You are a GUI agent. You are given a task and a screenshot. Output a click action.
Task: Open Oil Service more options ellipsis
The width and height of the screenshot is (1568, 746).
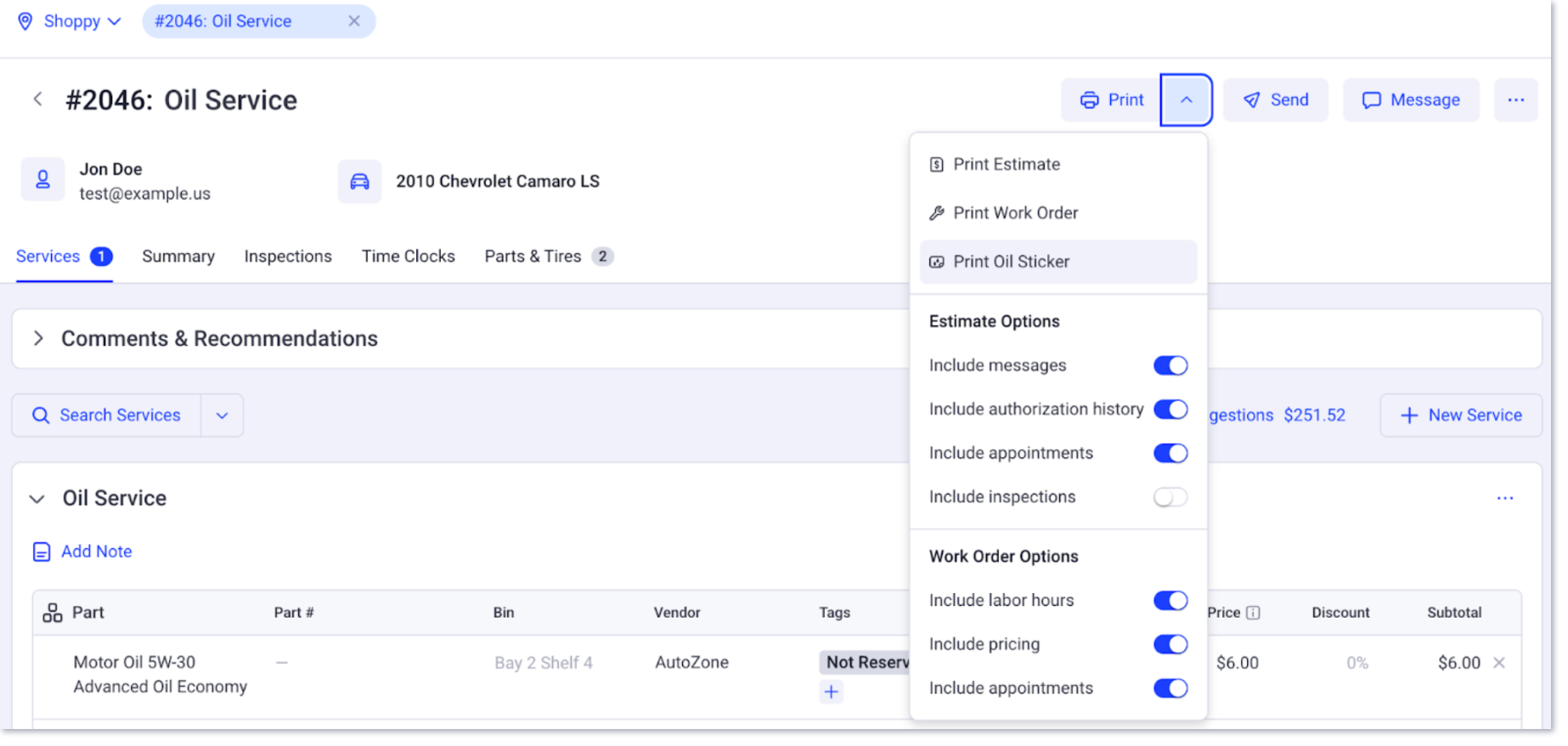click(1505, 499)
